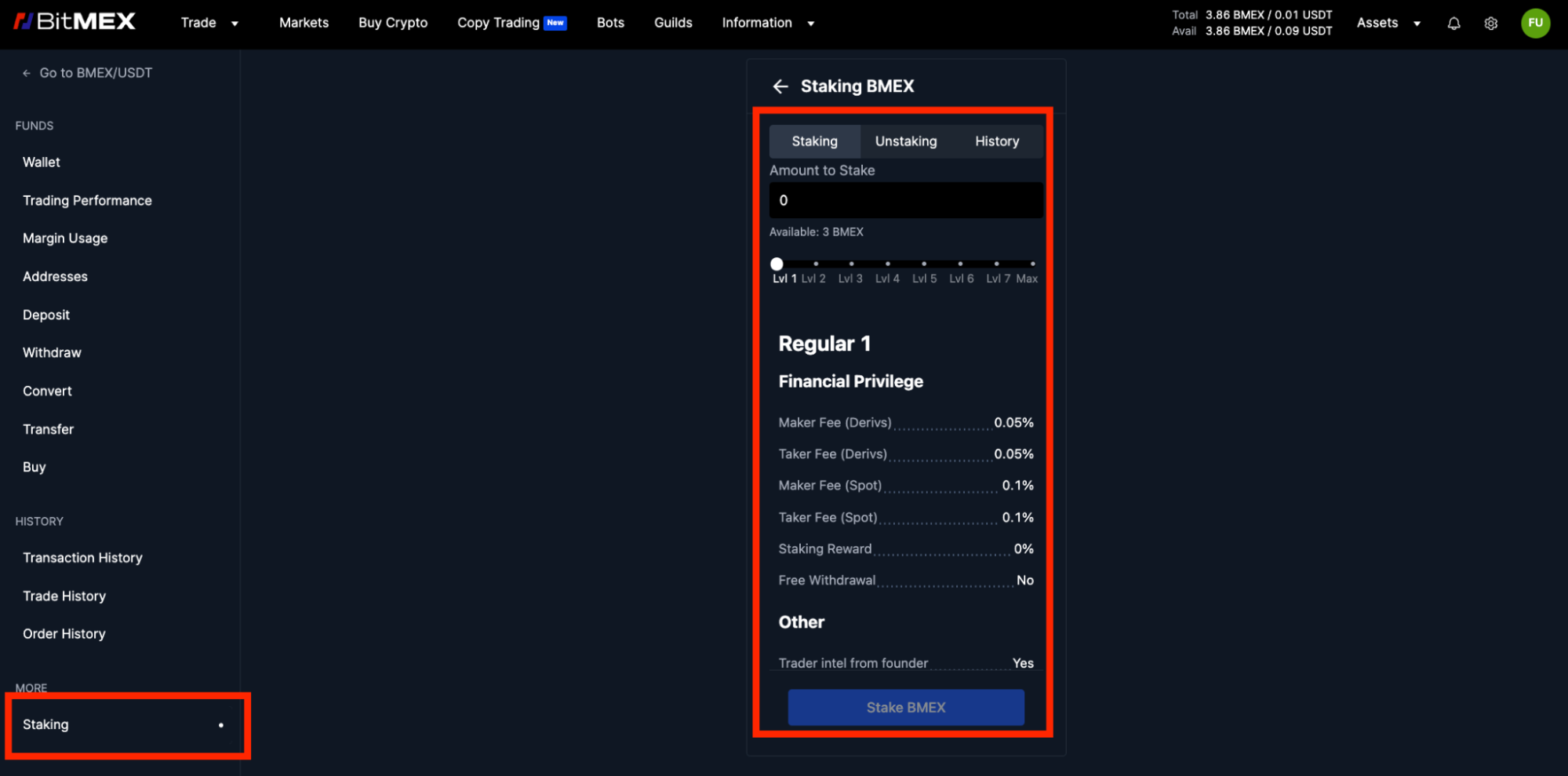Click the Taker Fee (Spot) row

906,518
